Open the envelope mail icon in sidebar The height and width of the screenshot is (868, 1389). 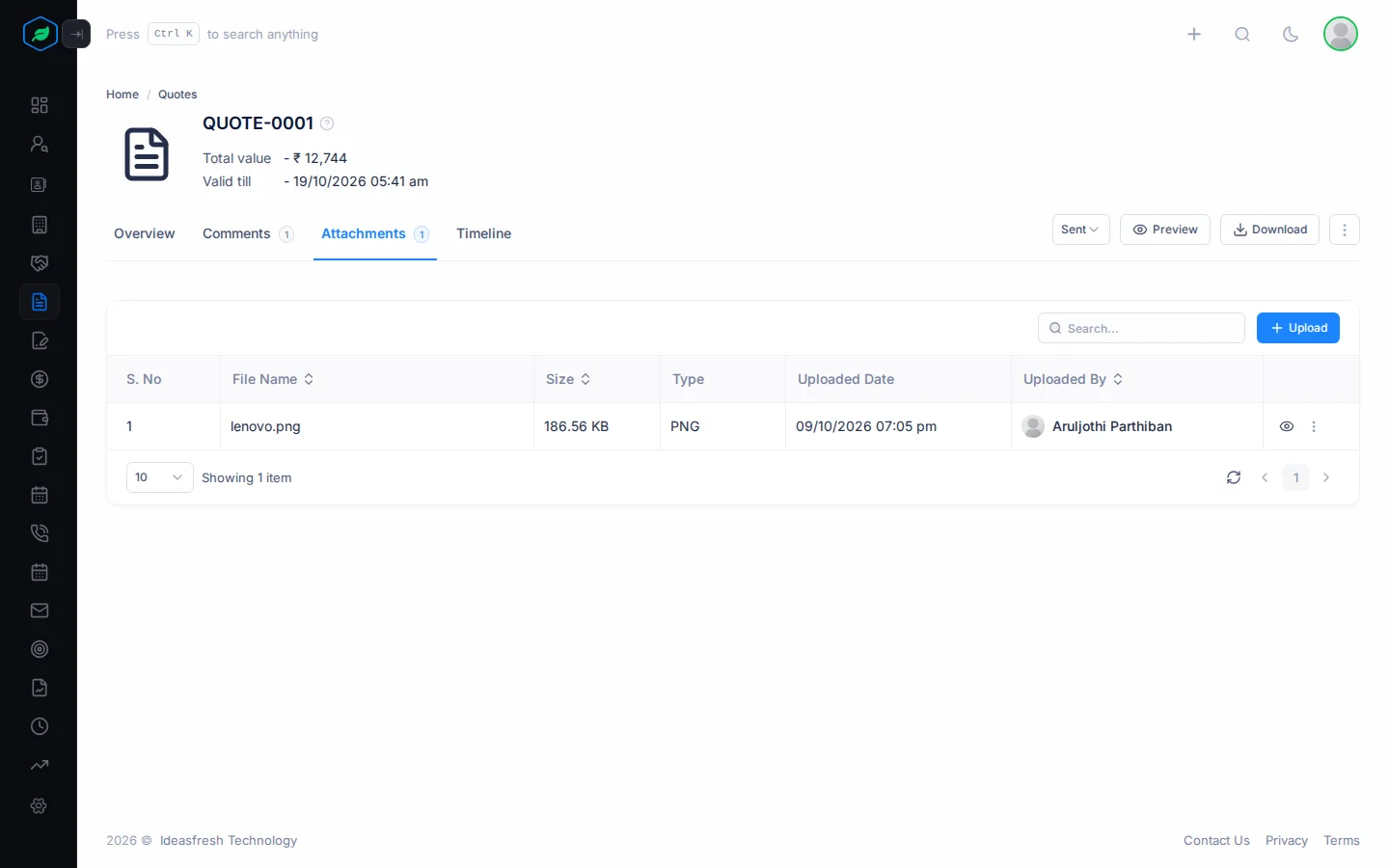(x=40, y=610)
